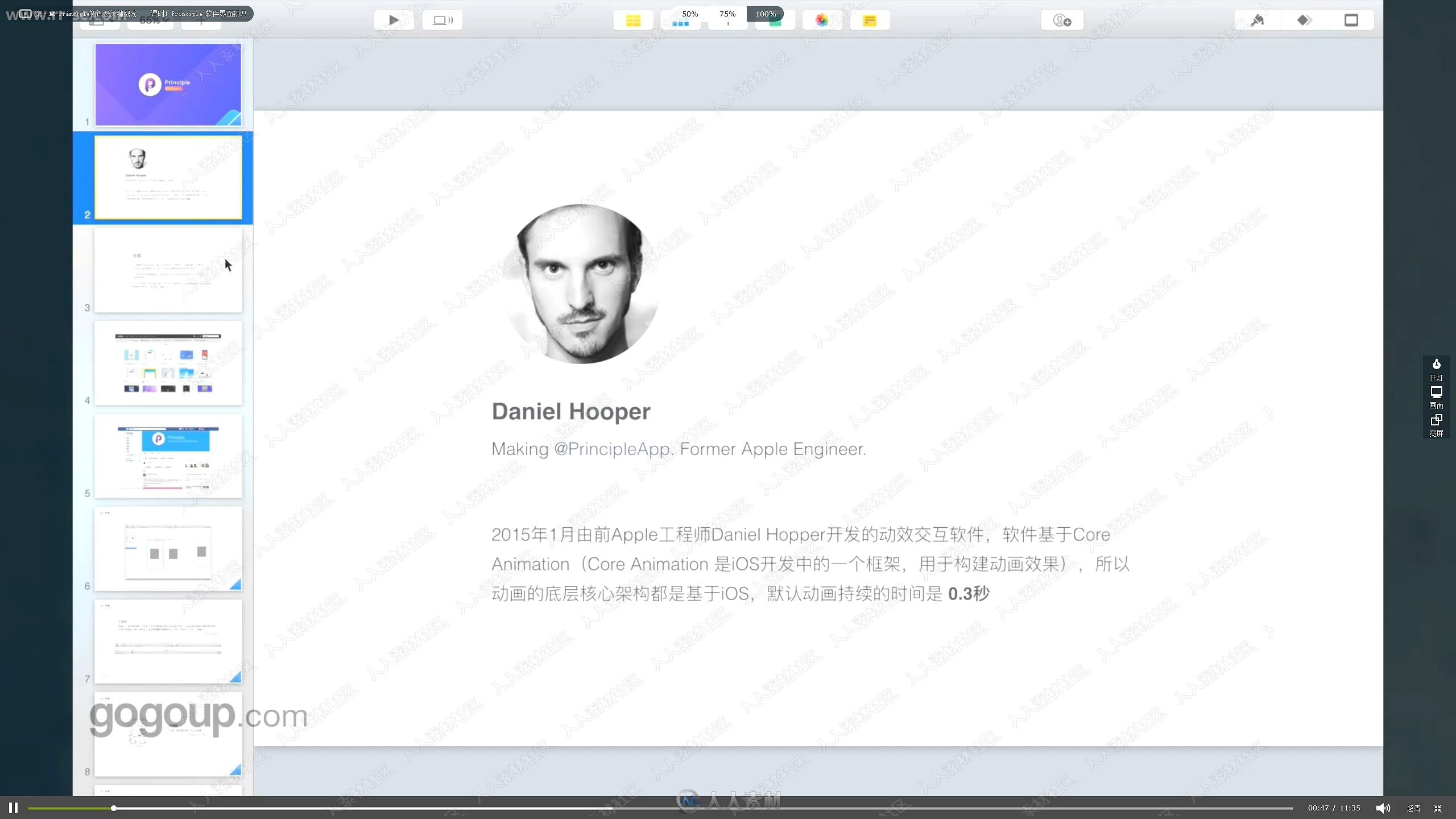Select slide 4 gallery thumbnail
Image resolution: width=1456 pixels, height=819 pixels.
pos(168,363)
